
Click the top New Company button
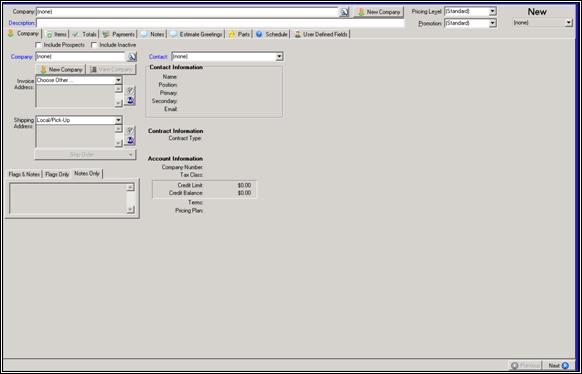[x=379, y=12]
